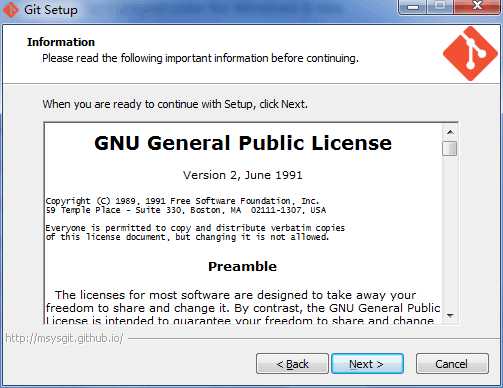Click the Next button to continue setup
This screenshot has height=388, width=503.
tap(367, 364)
